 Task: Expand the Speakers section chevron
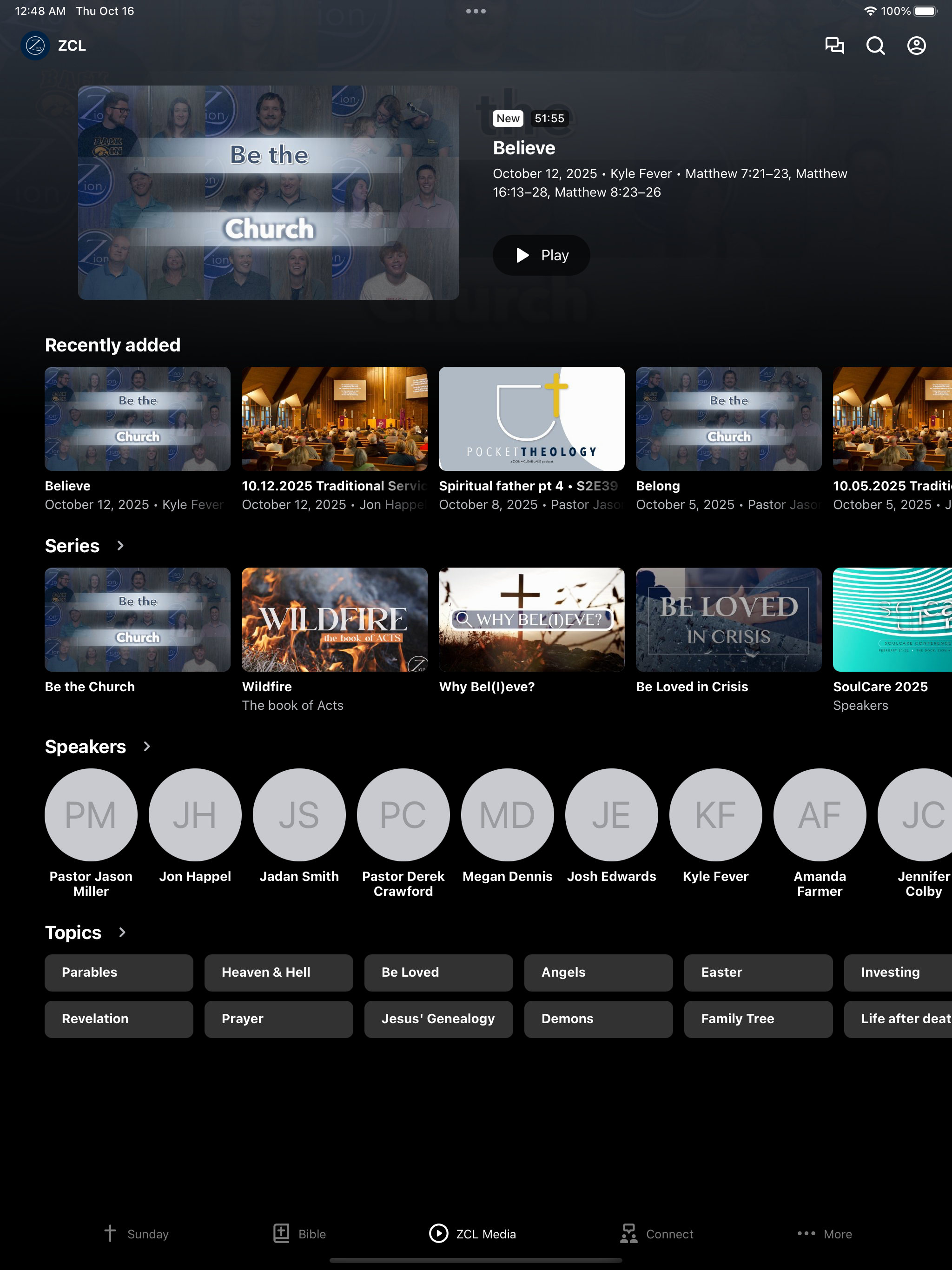[146, 747]
